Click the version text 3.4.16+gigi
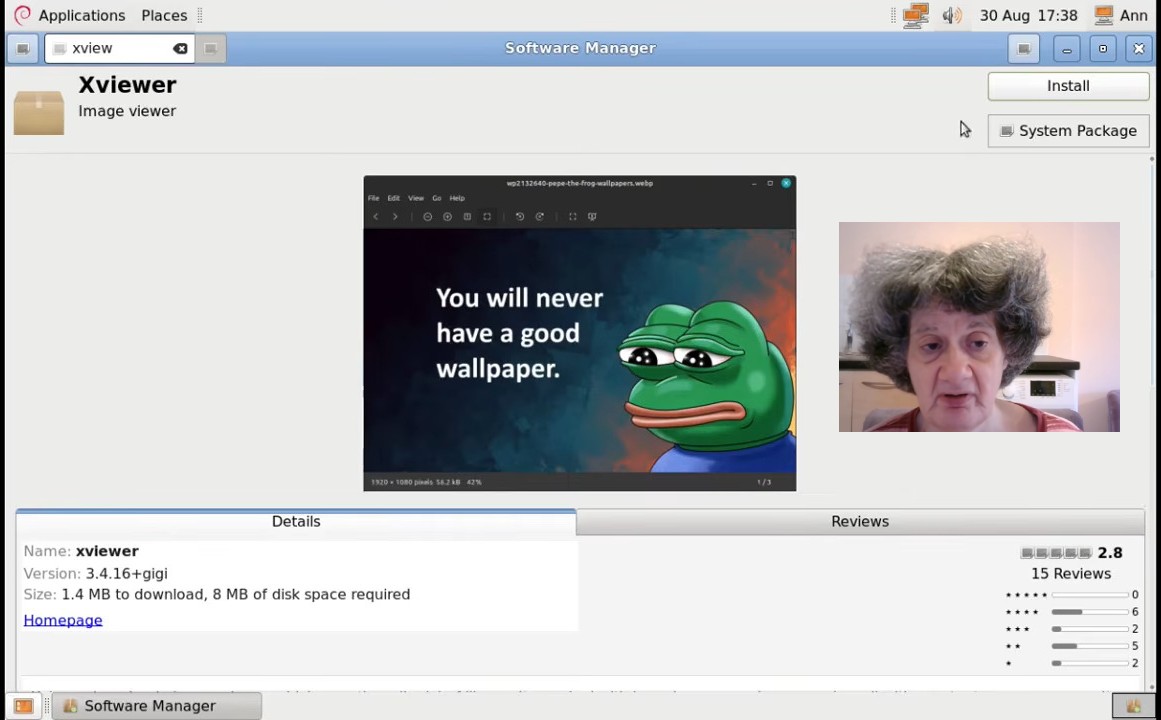This screenshot has width=1161, height=720. click(127, 573)
